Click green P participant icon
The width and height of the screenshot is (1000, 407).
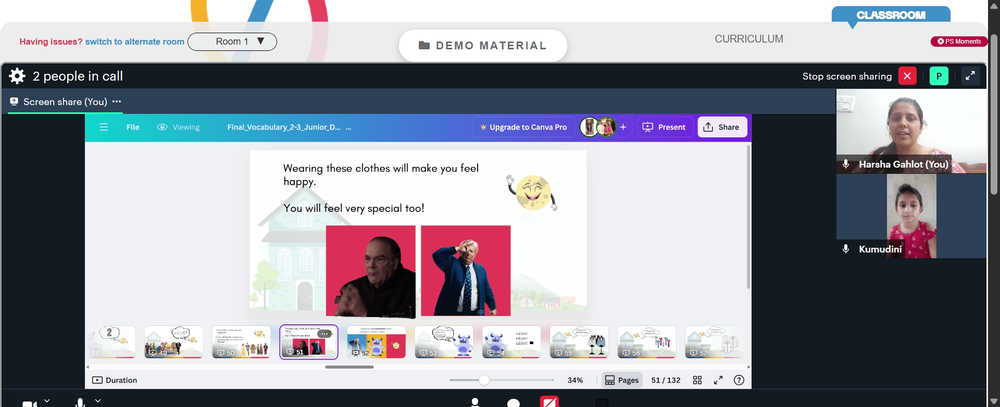[x=939, y=76]
